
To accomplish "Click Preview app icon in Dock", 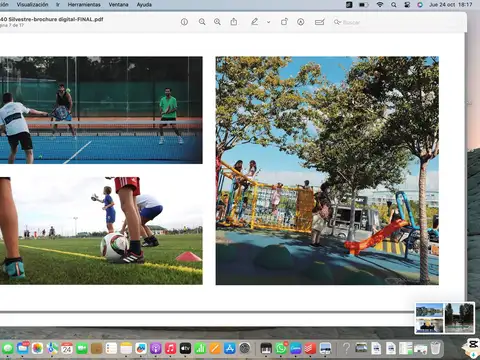I will point(325,349).
